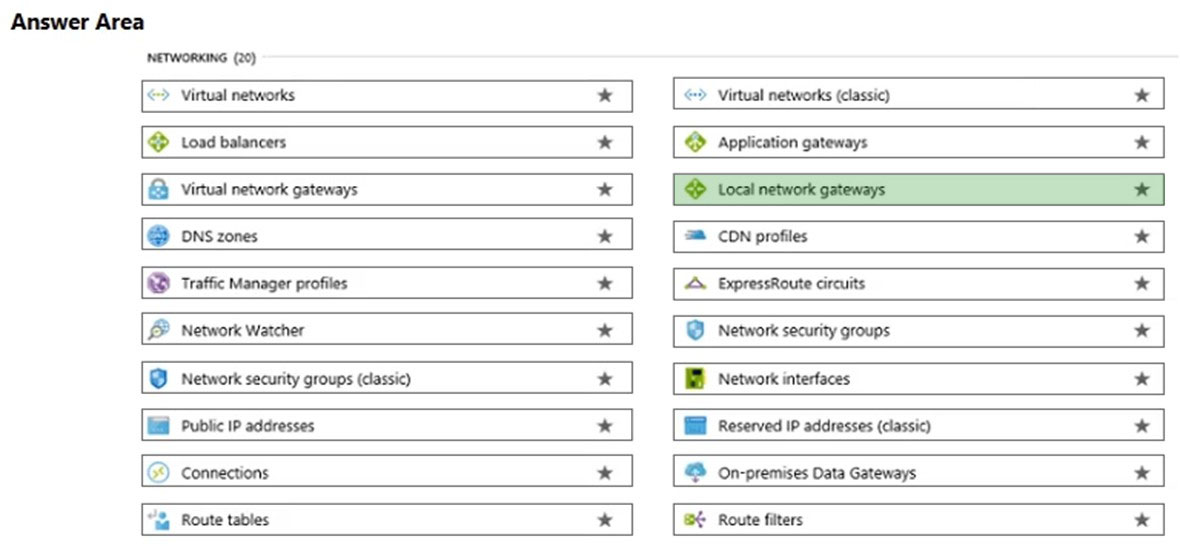
Task: Favorite Virtual networks with its star
Action: (605, 96)
